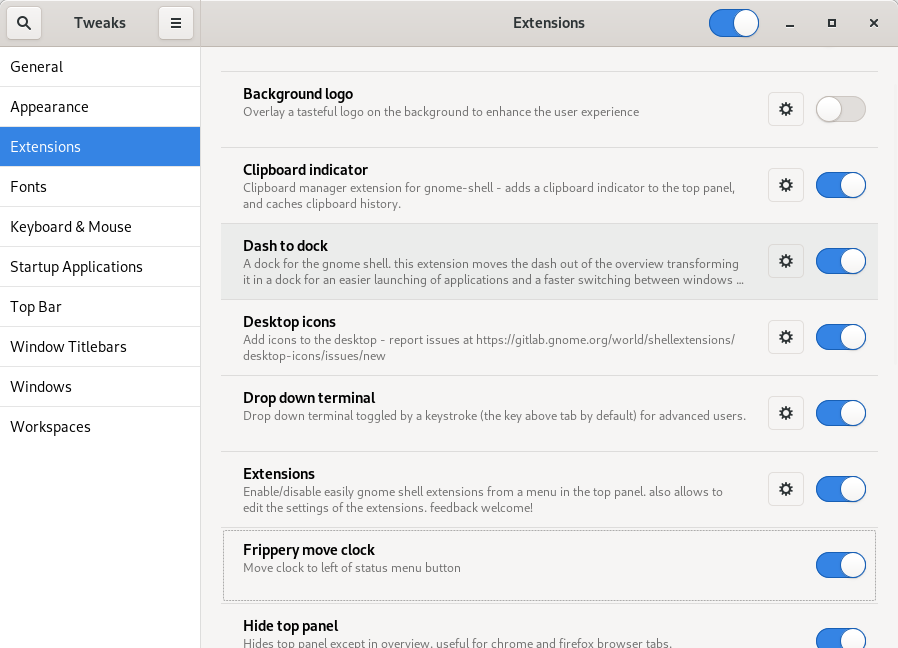
Task: Open Drop down terminal settings gear
Action: click(x=786, y=413)
